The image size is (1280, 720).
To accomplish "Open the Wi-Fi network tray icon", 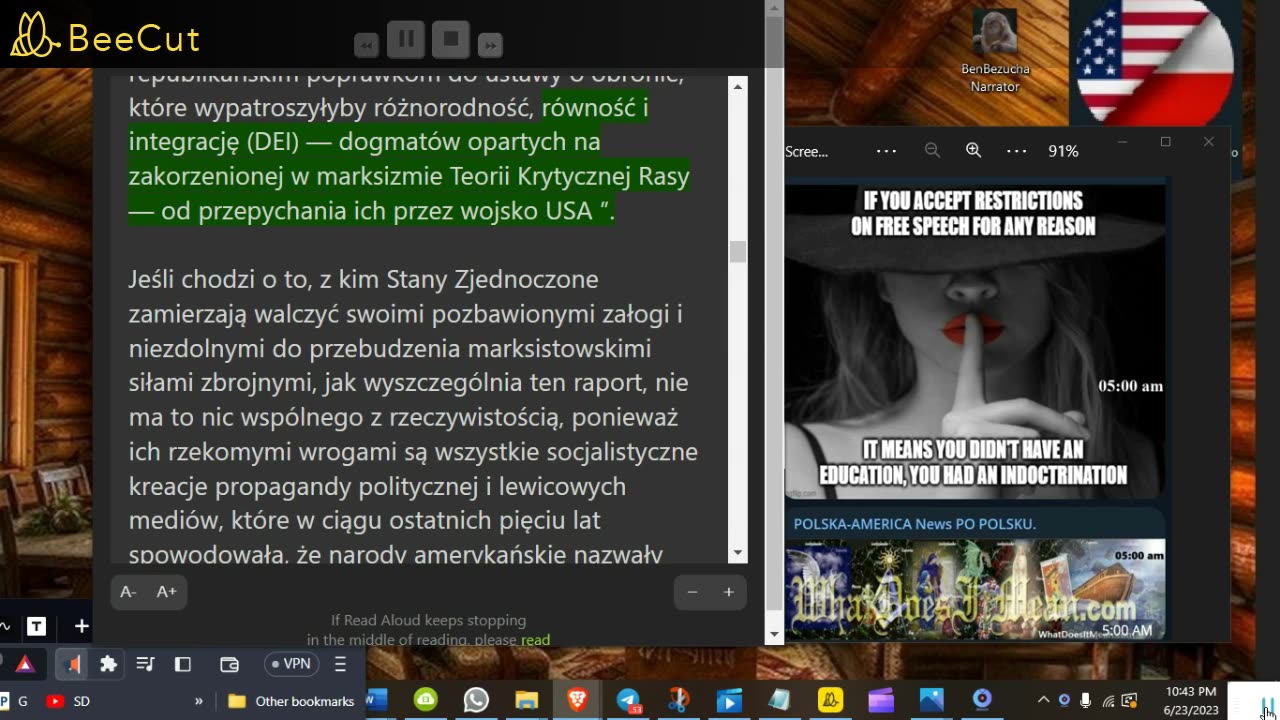I will coord(1108,700).
